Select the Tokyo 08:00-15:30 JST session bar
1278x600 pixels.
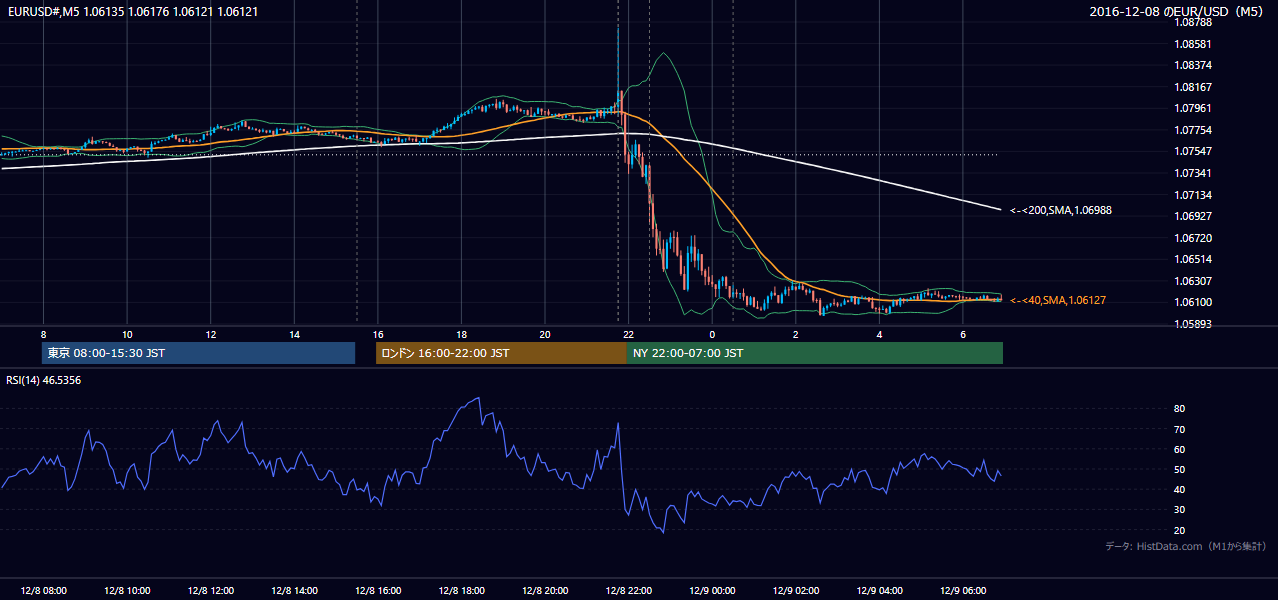click(199, 353)
